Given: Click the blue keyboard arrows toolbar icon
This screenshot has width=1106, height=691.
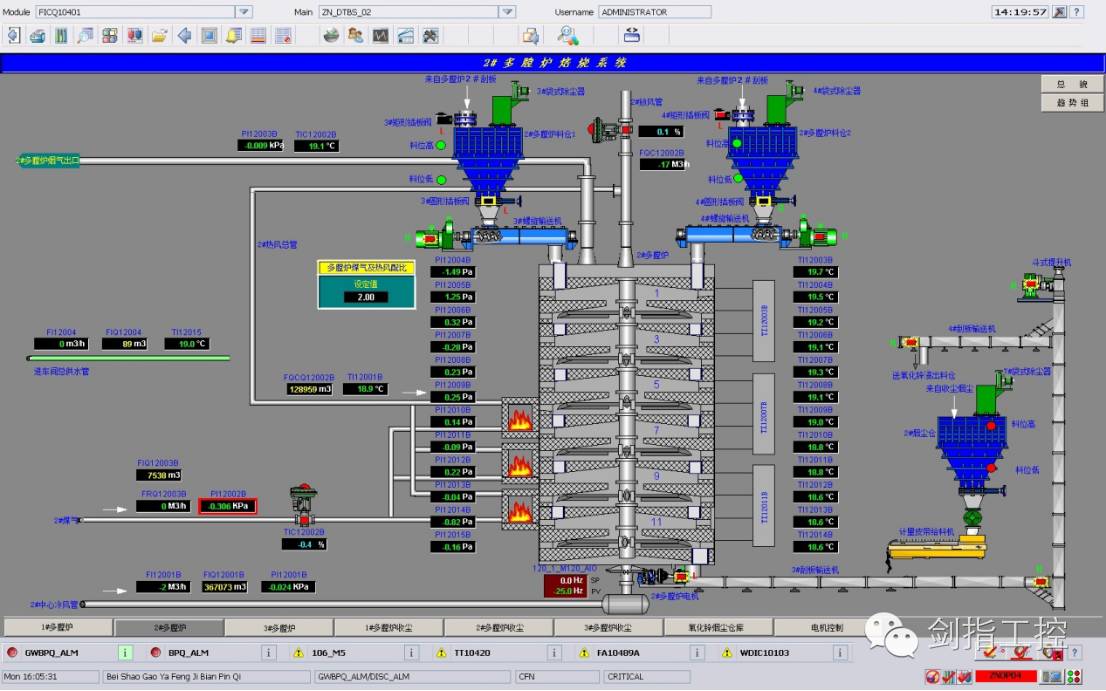Looking at the screenshot, I should click(x=632, y=35).
